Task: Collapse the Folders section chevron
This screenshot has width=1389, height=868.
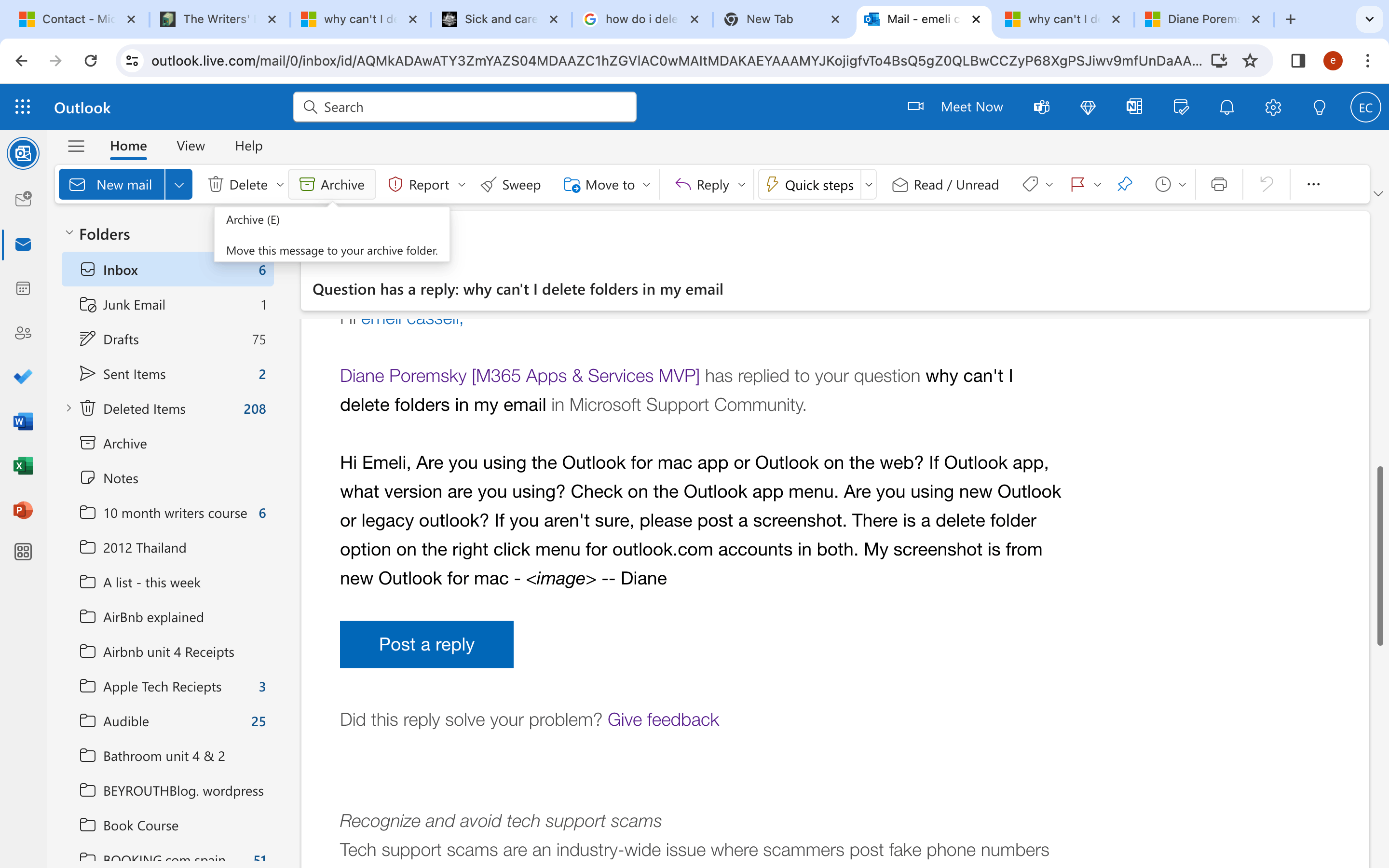Action: tap(69, 233)
